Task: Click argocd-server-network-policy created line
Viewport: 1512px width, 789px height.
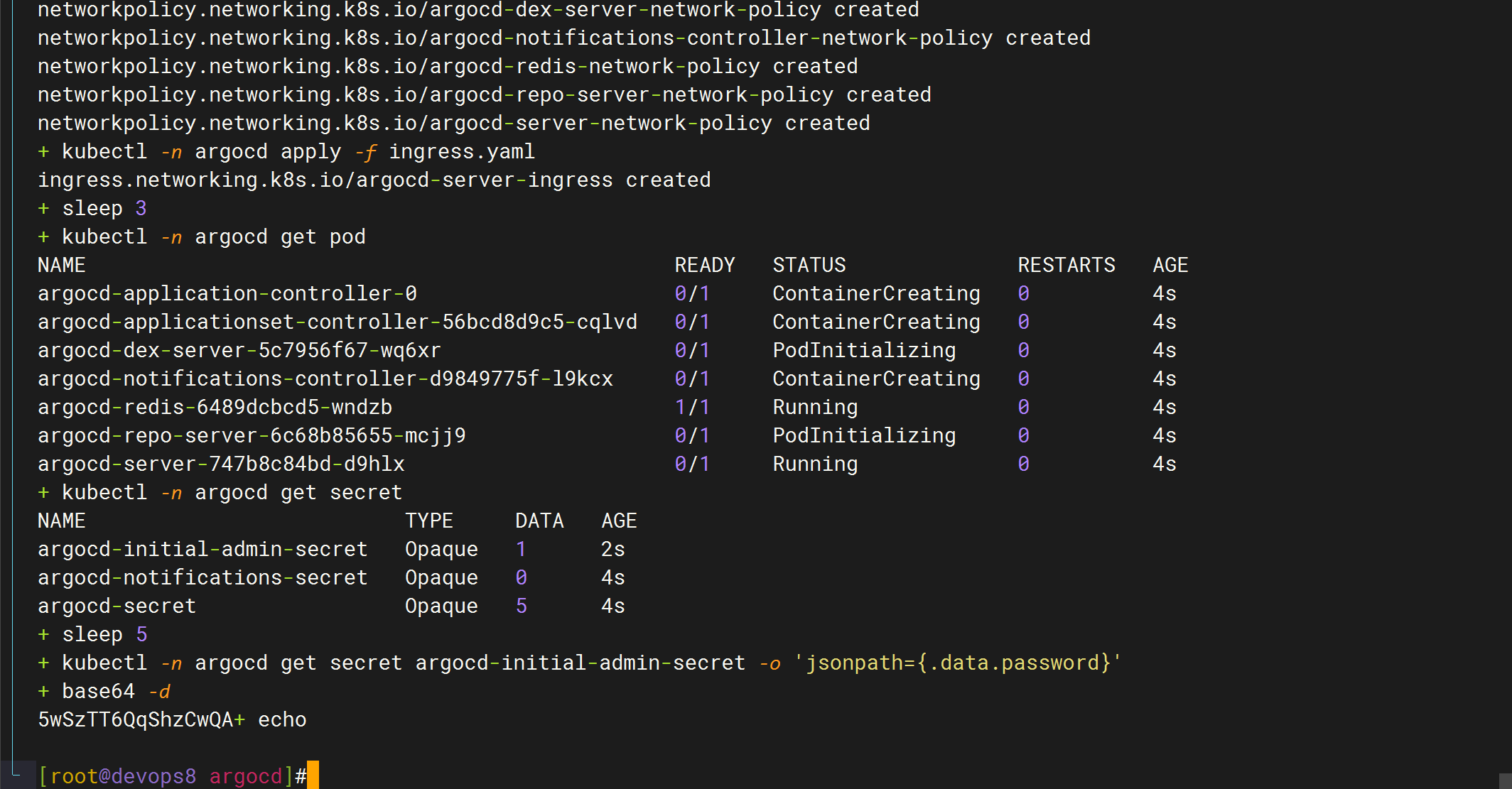Action: 454,123
